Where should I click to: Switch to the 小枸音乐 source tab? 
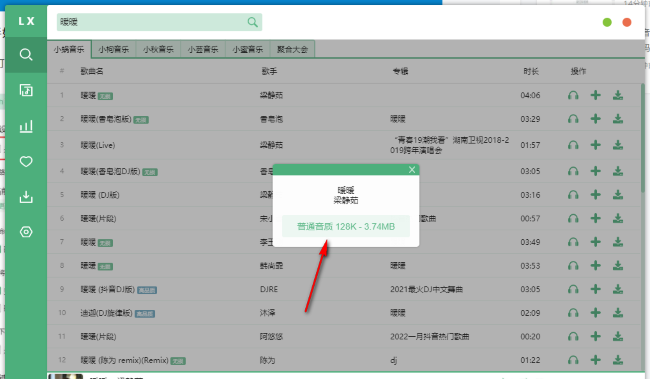[114, 49]
